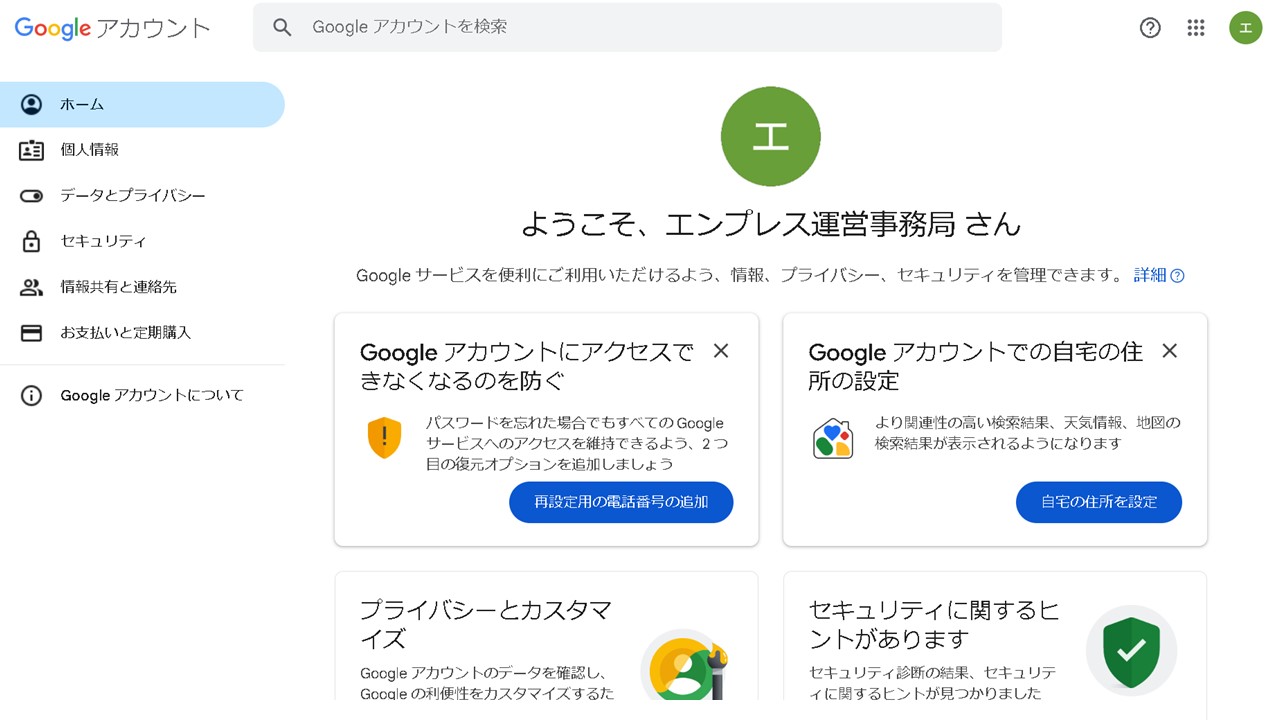1280x720 pixels.
Task: Open Google アカウントについて
Action: pyautogui.click(x=151, y=396)
